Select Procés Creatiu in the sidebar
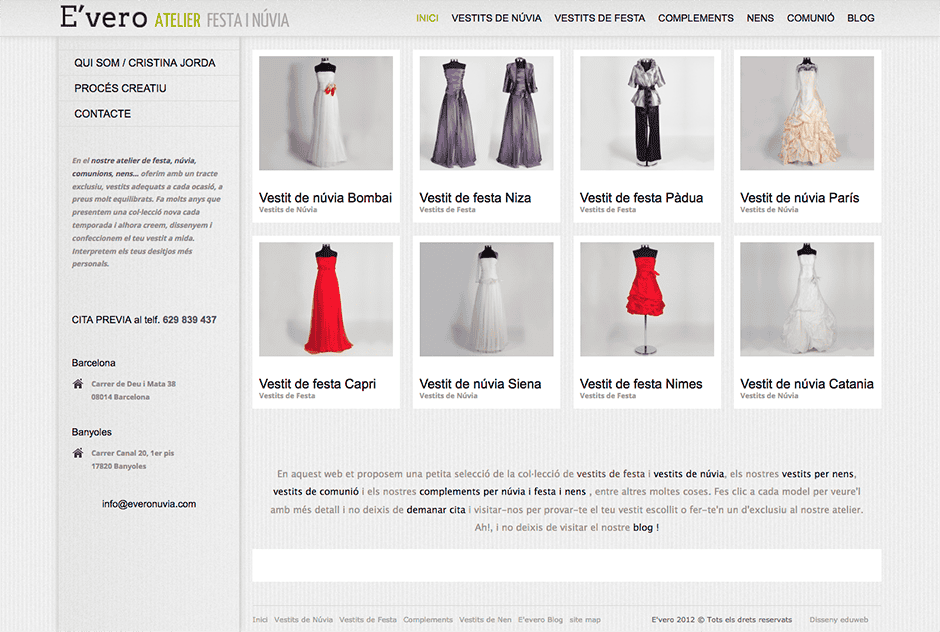This screenshot has width=940, height=632. (x=120, y=89)
